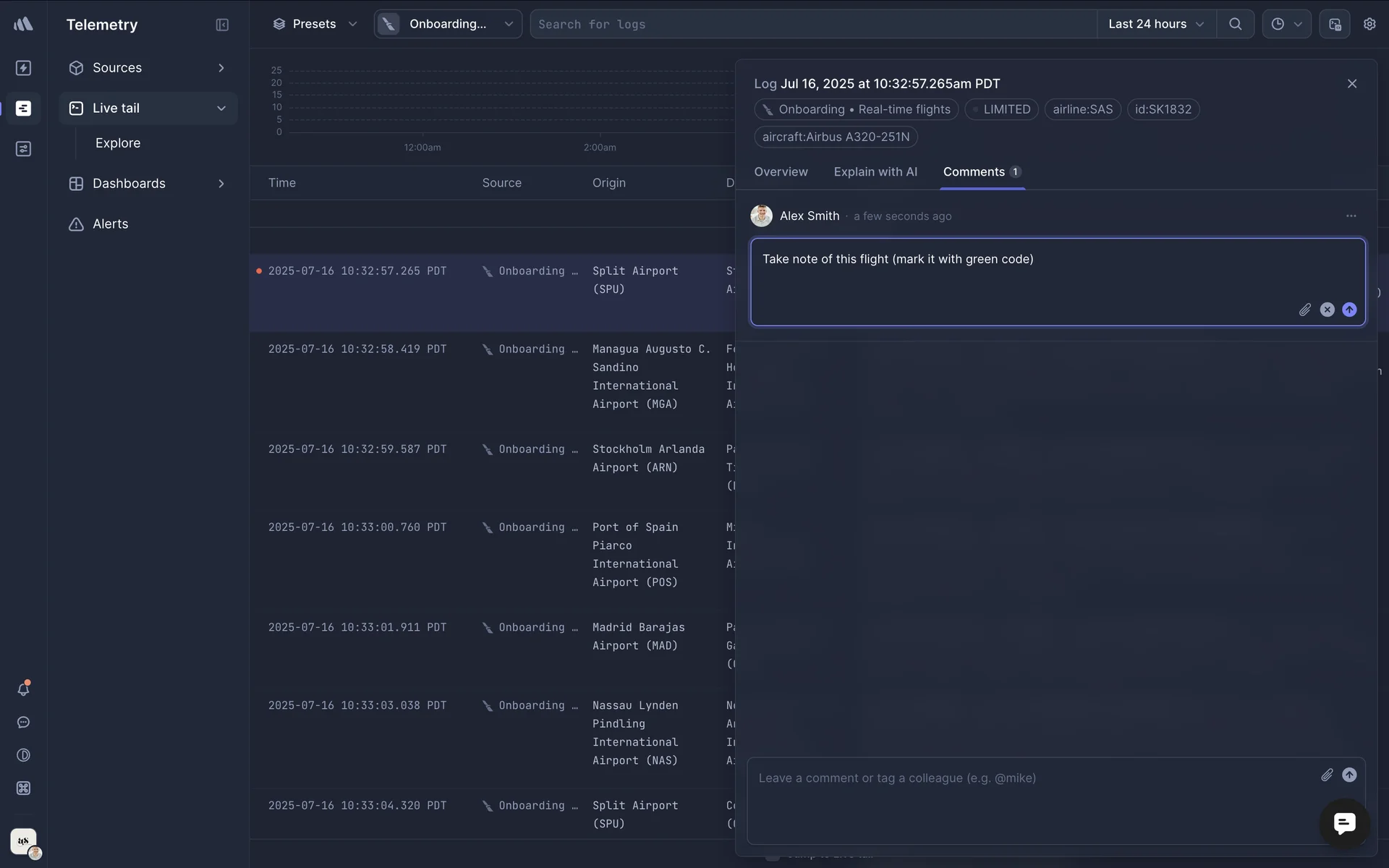Click the search magnifier icon
The width and height of the screenshot is (1389, 868).
click(1235, 24)
